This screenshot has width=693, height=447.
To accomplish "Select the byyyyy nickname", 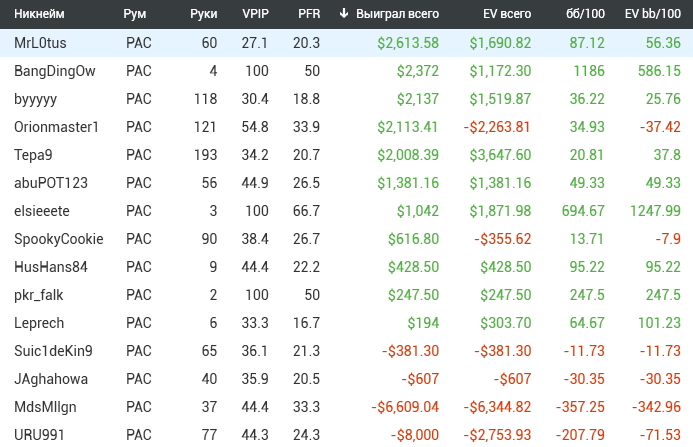I will pyautogui.click(x=35, y=99).
